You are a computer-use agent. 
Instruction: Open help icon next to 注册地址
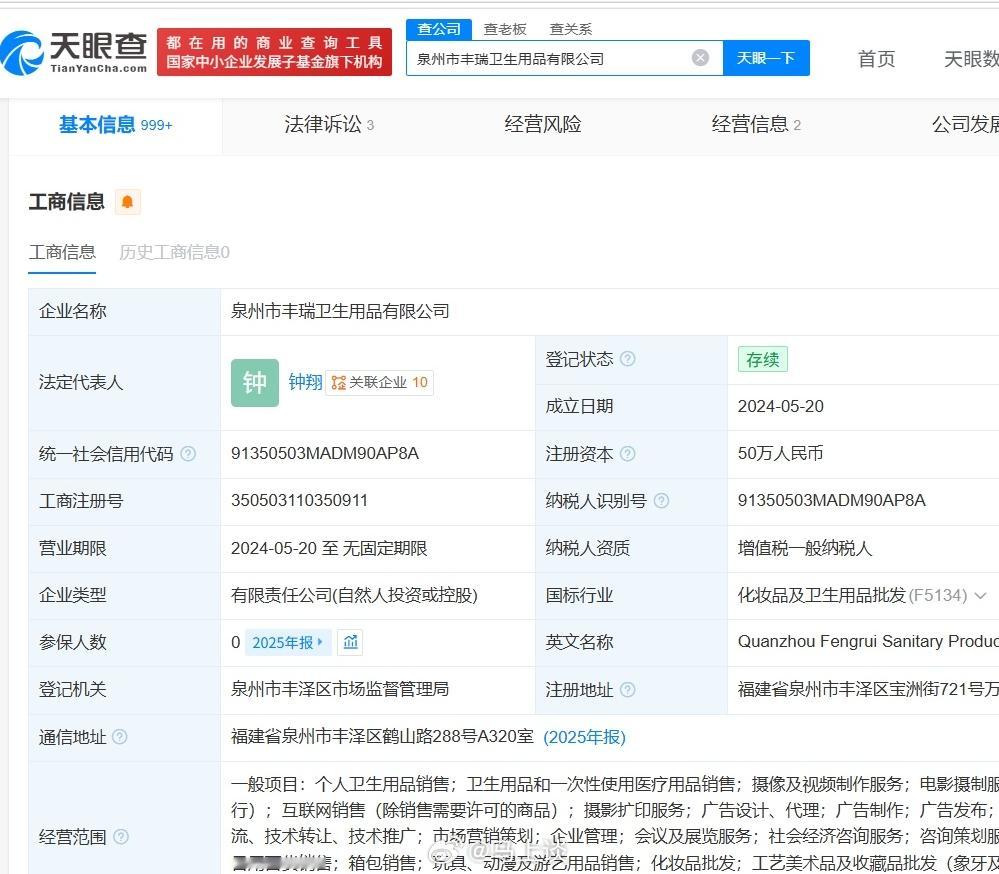[x=628, y=689]
